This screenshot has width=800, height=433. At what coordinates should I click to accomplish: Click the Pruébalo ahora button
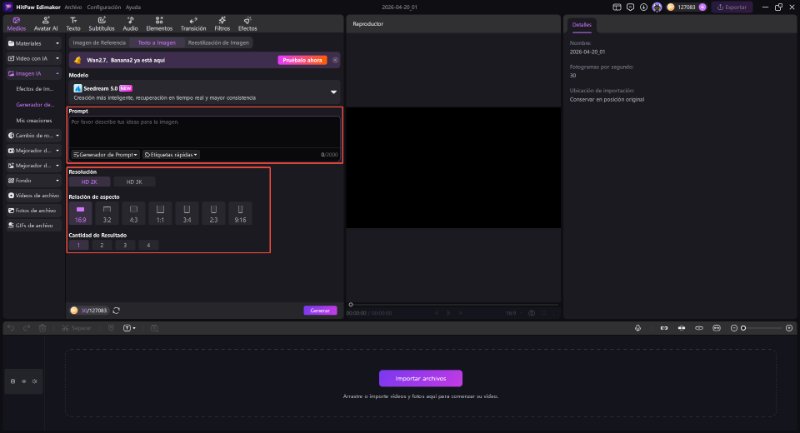click(x=302, y=60)
